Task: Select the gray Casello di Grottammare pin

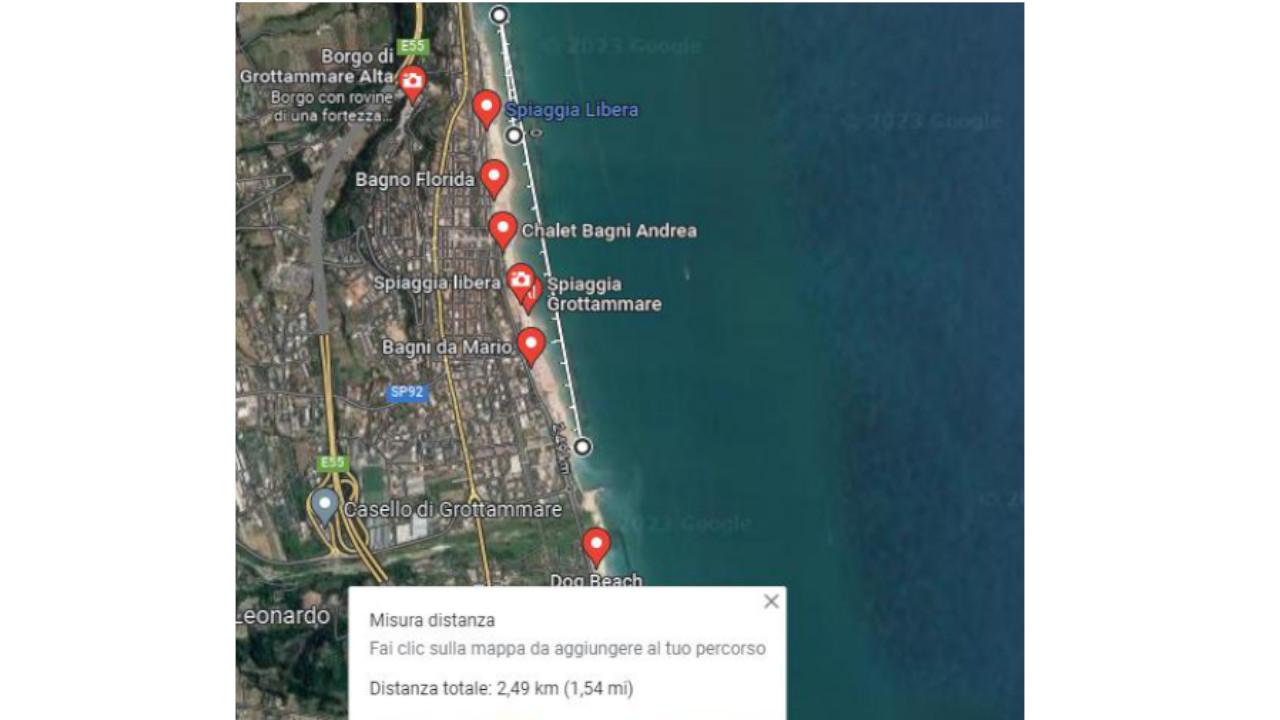Action: click(324, 507)
